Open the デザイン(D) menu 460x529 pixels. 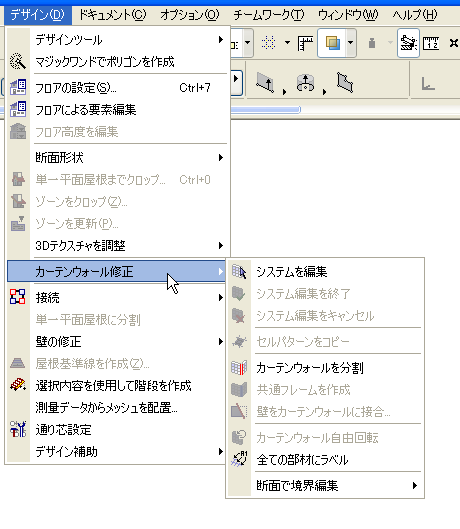coord(38,15)
